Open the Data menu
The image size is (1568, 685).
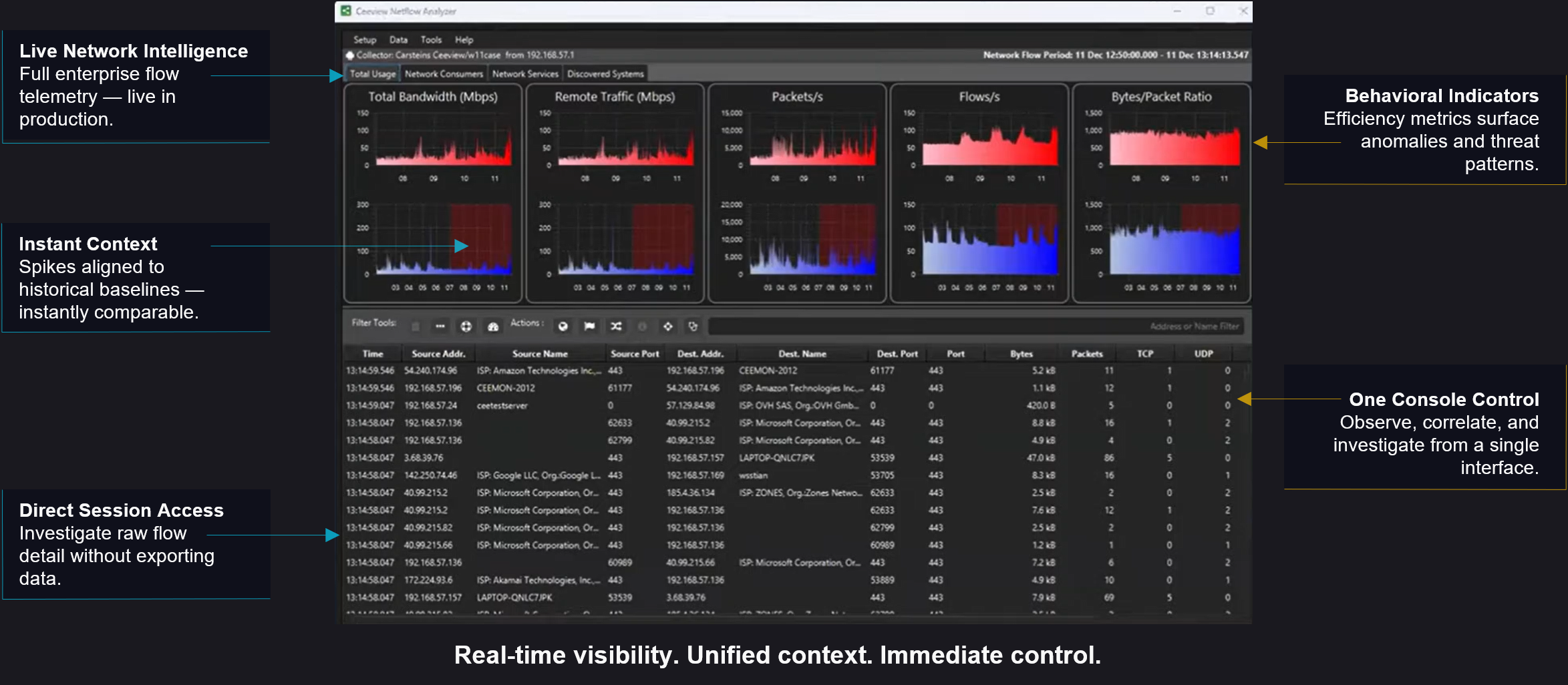398,40
